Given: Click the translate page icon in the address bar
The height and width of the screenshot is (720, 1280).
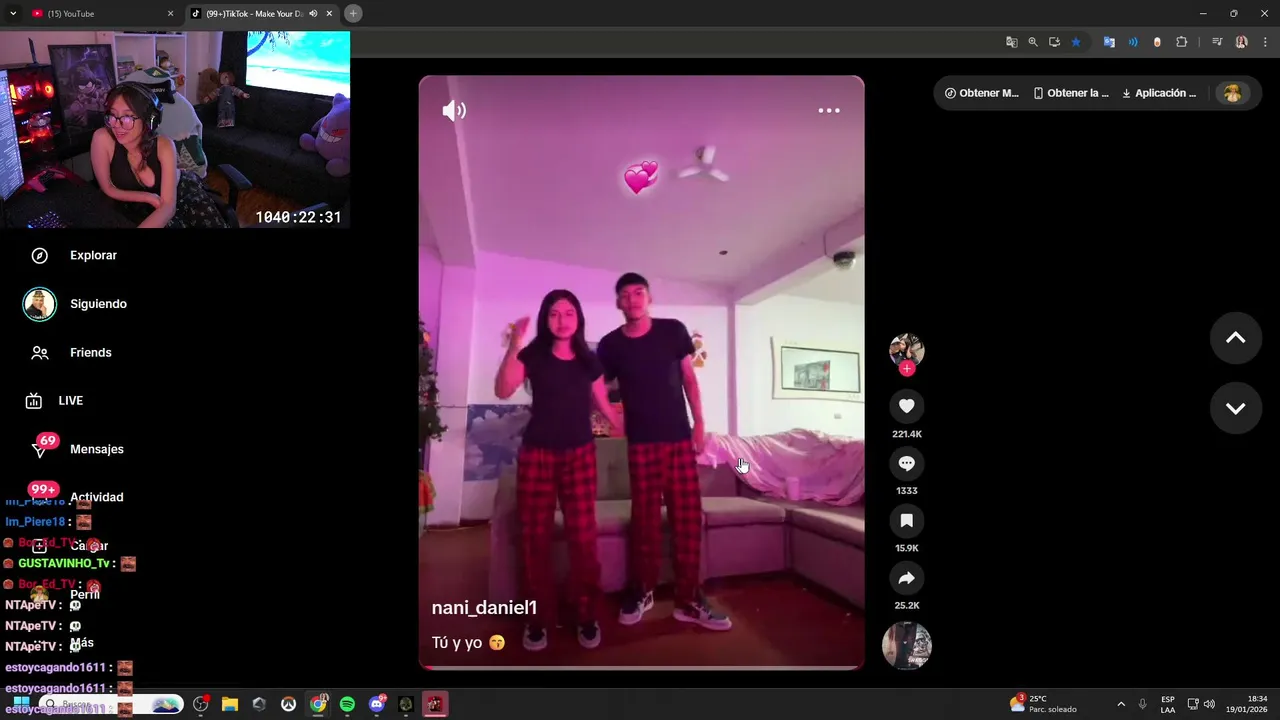Looking at the screenshot, I should pyautogui.click(x=1012, y=42).
